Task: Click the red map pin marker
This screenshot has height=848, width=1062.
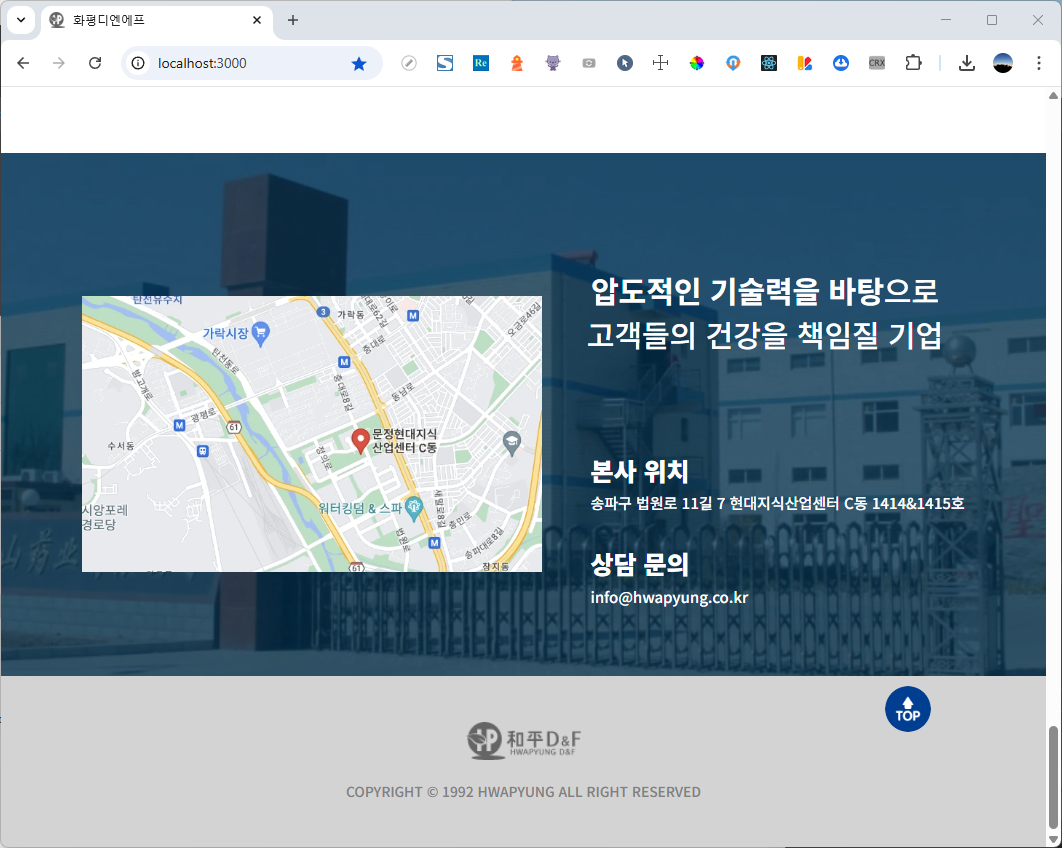Action: 360,439
